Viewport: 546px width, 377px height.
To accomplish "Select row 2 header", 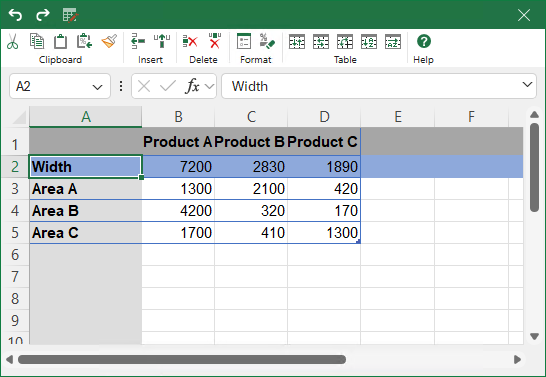I will pyautogui.click(x=15, y=167).
